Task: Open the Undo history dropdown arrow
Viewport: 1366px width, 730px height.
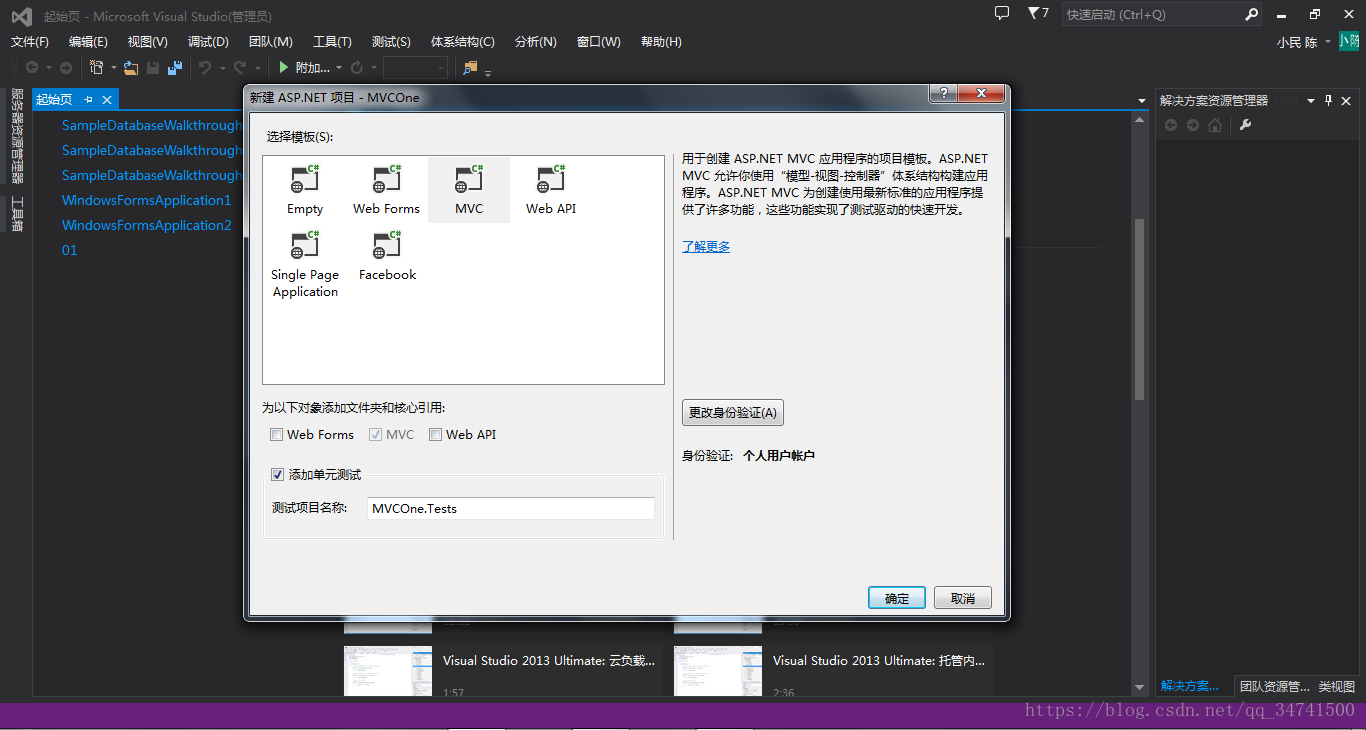Action: pyautogui.click(x=222, y=68)
